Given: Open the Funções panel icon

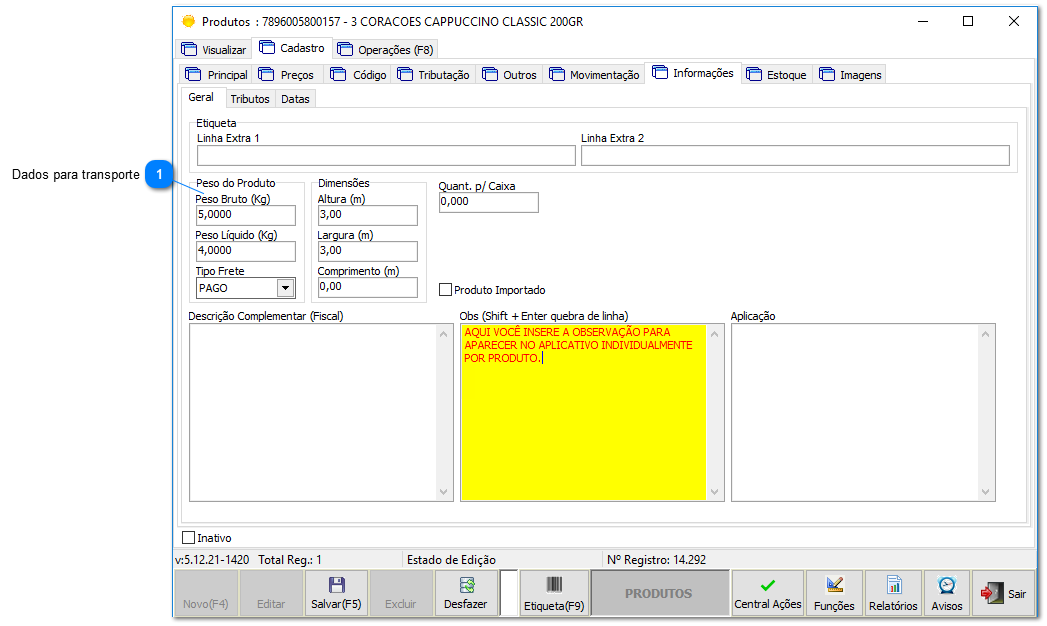Looking at the screenshot, I should click(833, 584).
